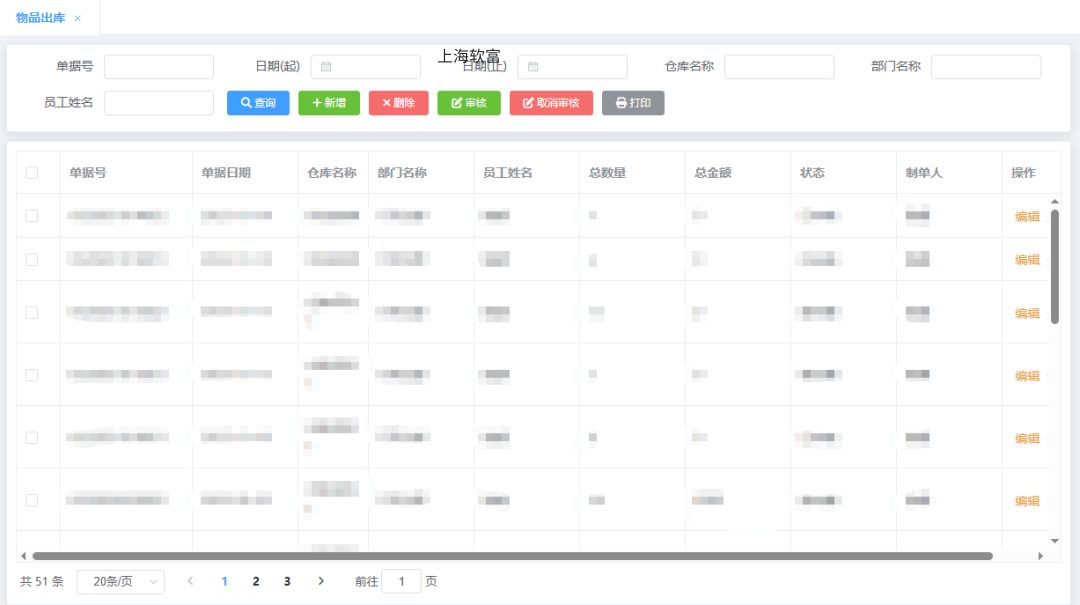Image resolution: width=1080 pixels, height=605 pixels.
Task: Open the 20条/页 page size dropdown
Action: click(120, 582)
